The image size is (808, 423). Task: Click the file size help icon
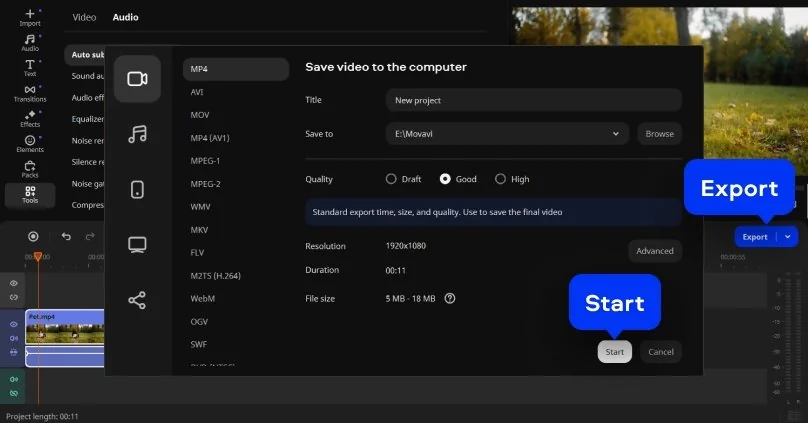coord(450,298)
